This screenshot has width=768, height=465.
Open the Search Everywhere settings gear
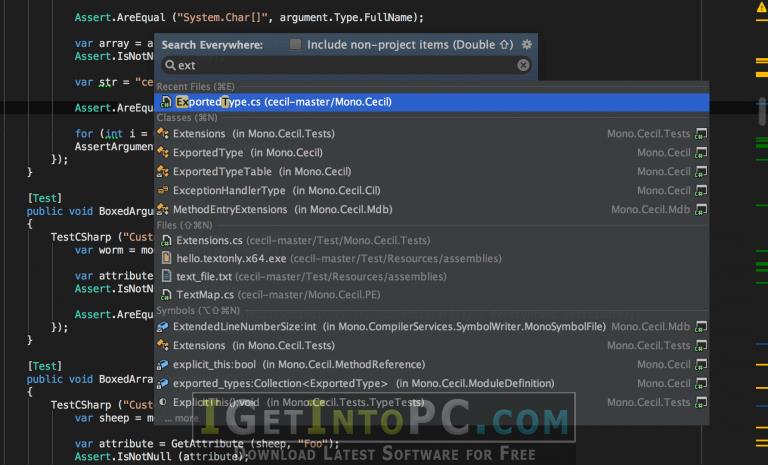point(527,45)
